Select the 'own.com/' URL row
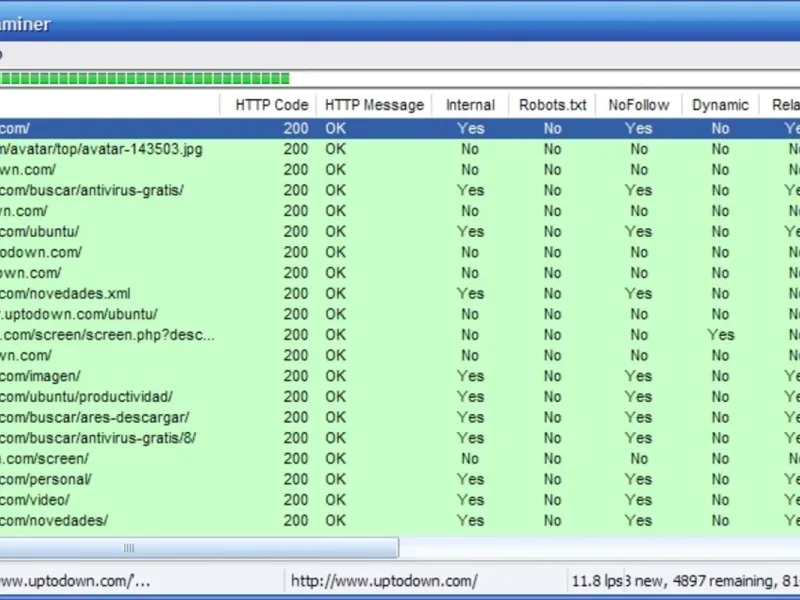800x600 pixels. (x=400, y=273)
